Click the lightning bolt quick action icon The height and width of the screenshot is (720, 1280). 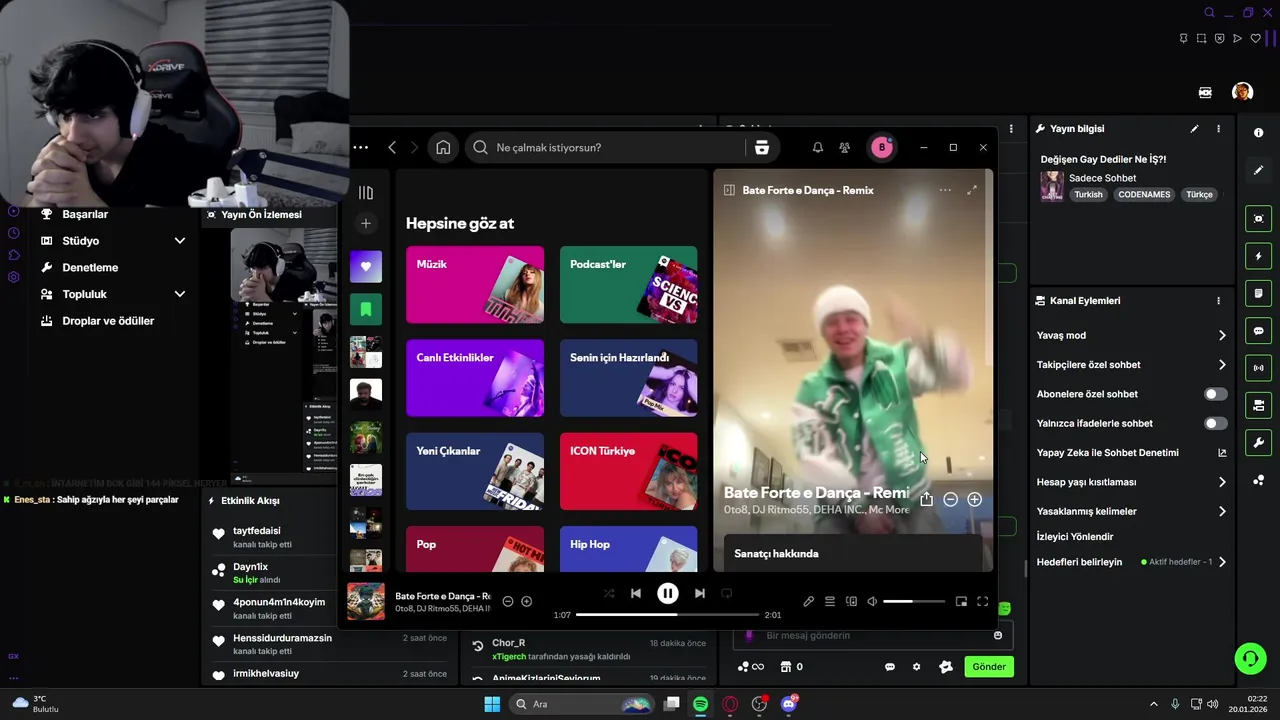click(x=1258, y=257)
